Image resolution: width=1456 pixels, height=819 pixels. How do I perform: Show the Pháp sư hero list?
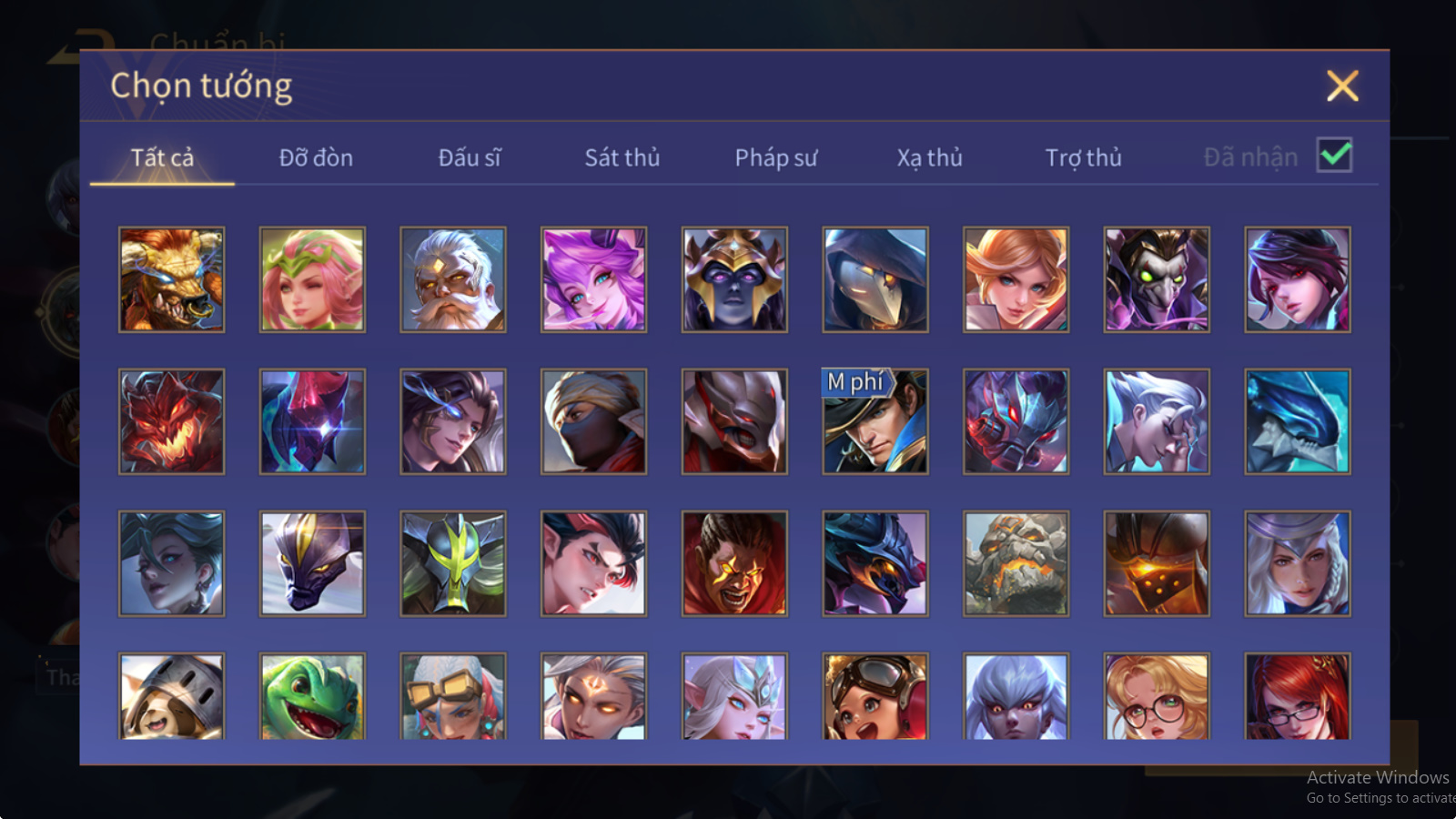pos(776,157)
